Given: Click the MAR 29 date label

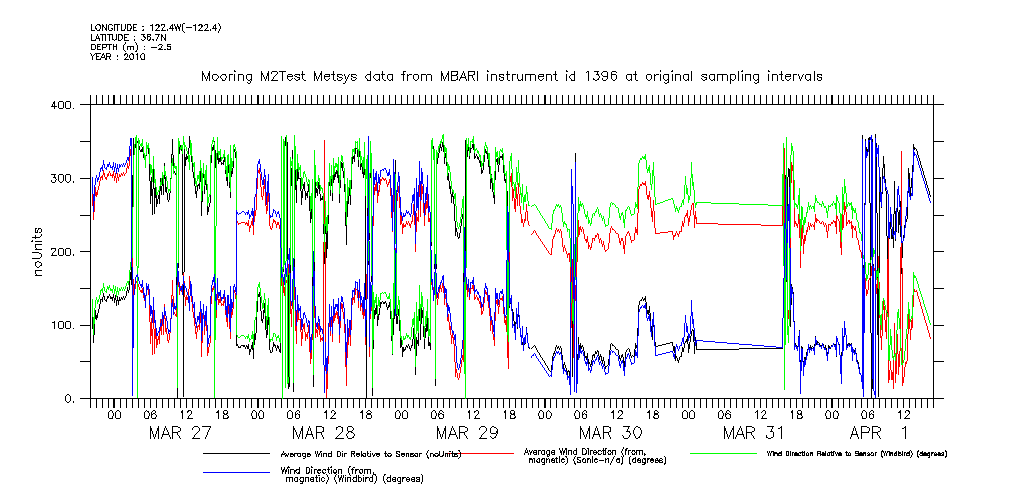Looking at the screenshot, I should click(x=466, y=432).
